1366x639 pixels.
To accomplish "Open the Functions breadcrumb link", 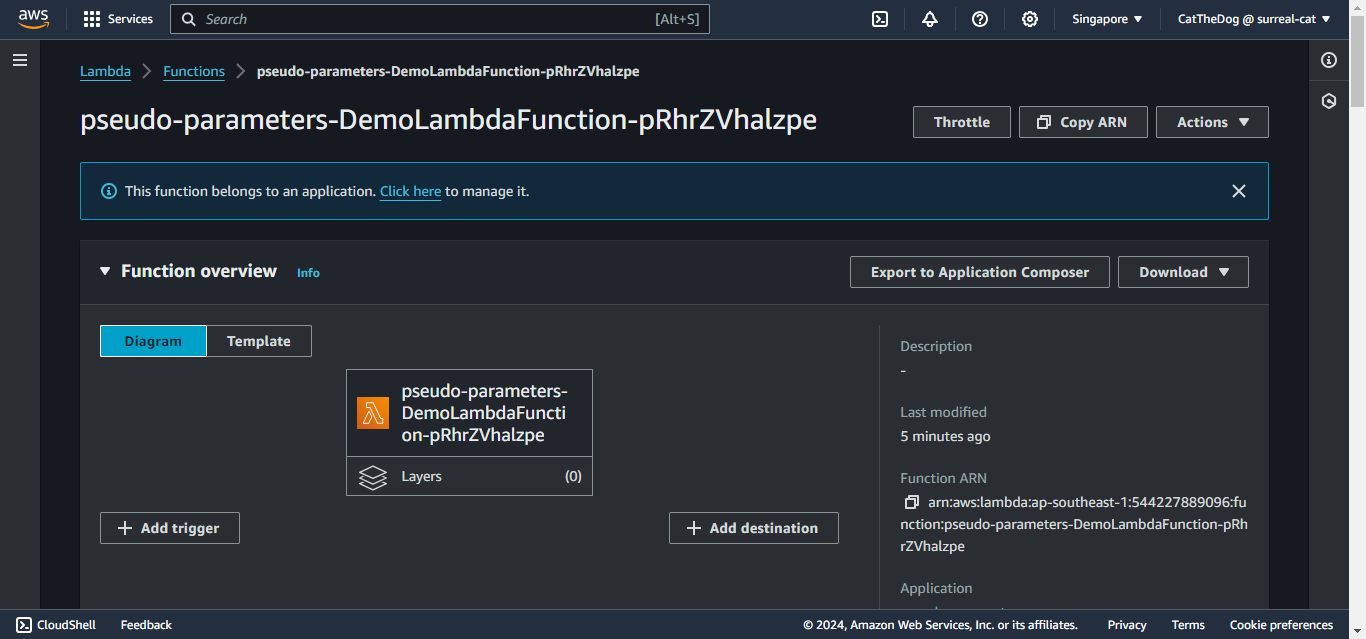I will click(x=194, y=71).
